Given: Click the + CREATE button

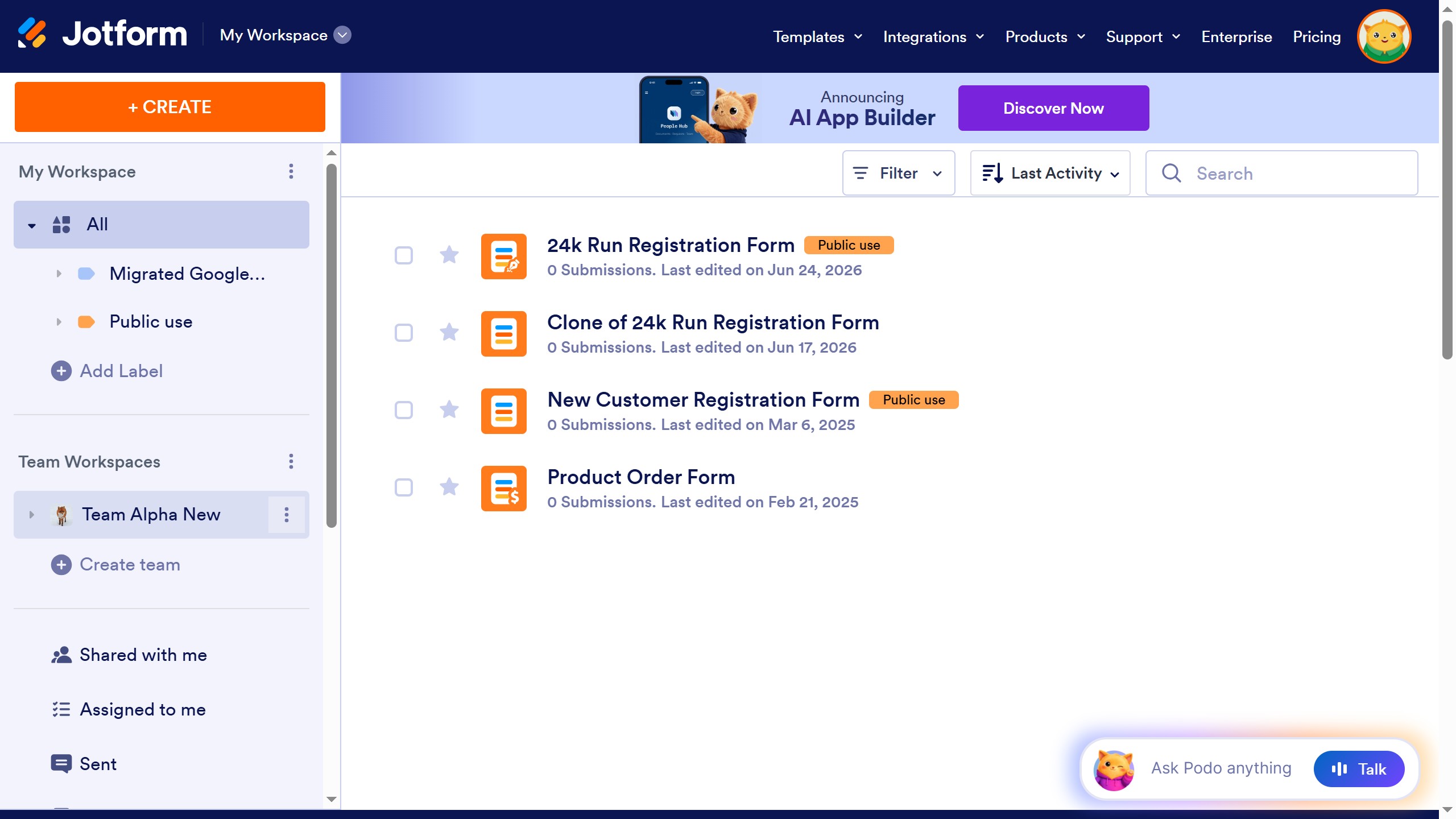Looking at the screenshot, I should (170, 107).
